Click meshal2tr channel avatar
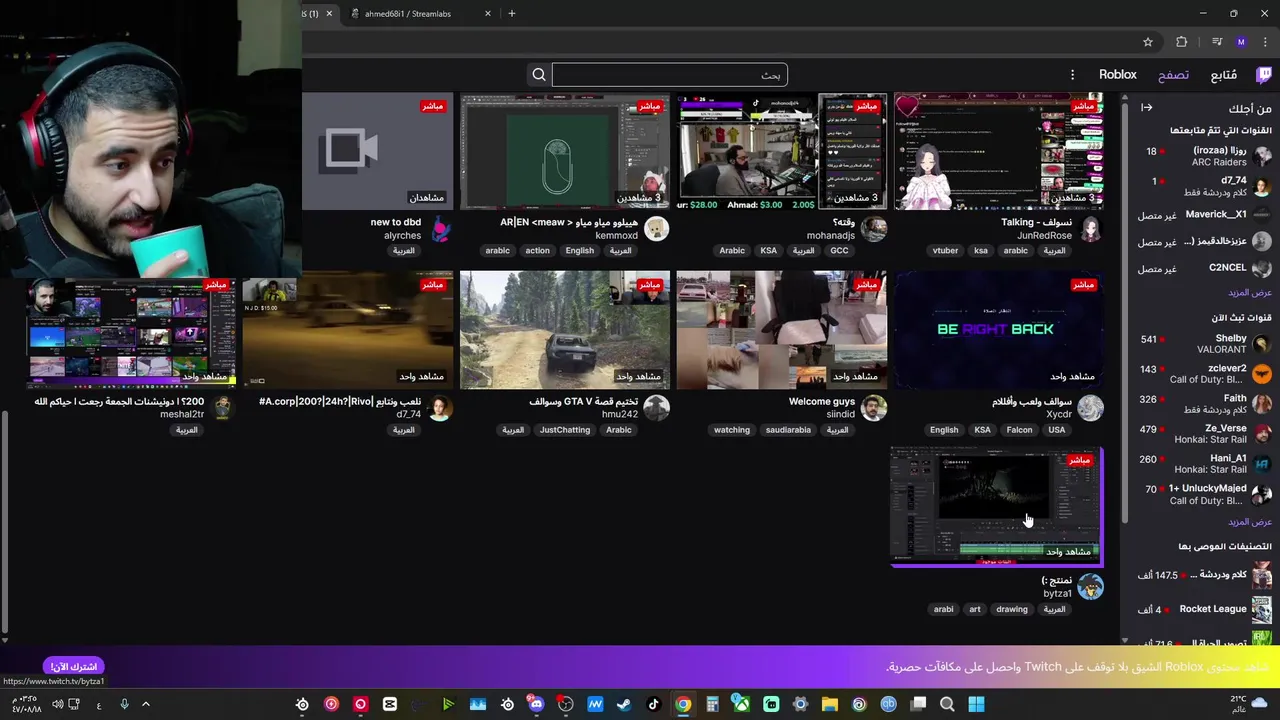This screenshot has height=720, width=1280. (222, 408)
